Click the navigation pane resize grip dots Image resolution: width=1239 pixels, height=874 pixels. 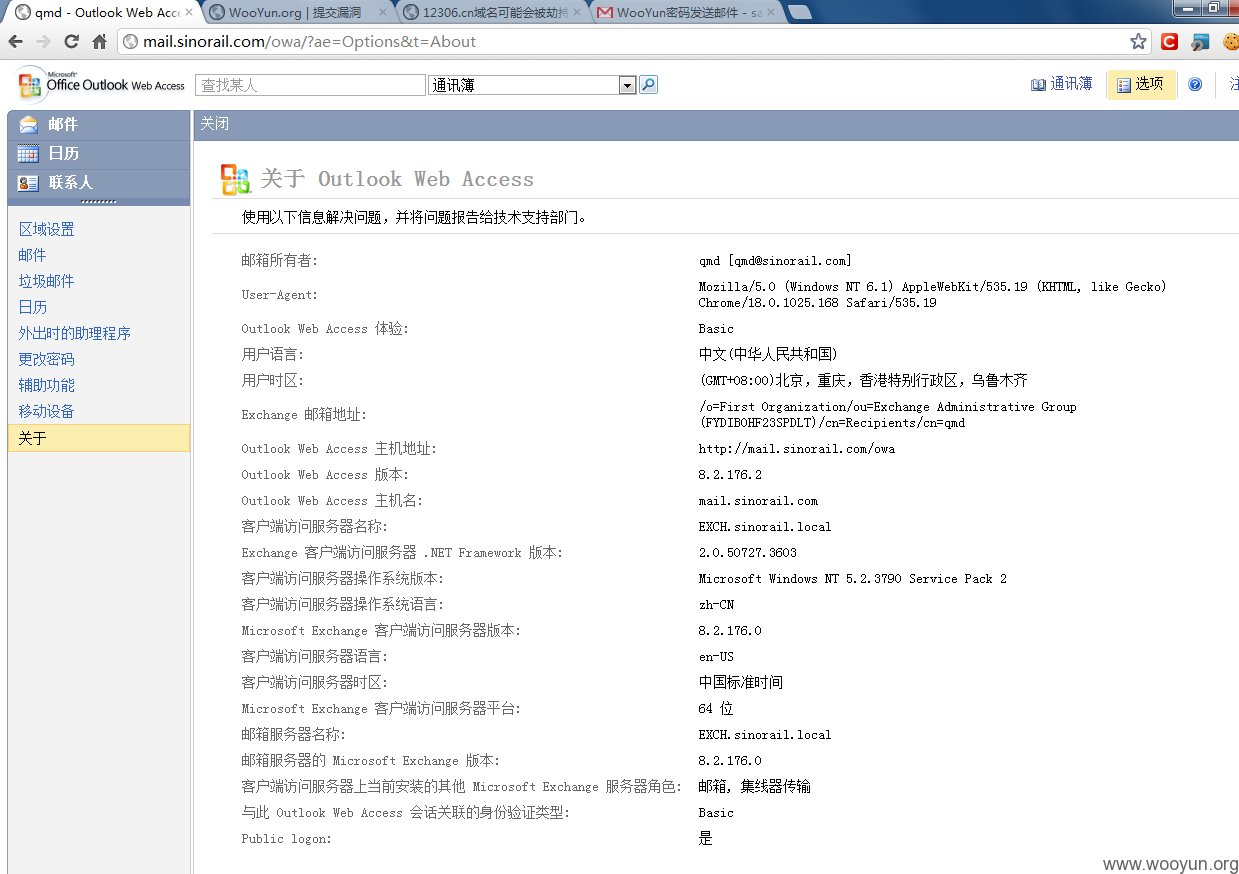98,201
